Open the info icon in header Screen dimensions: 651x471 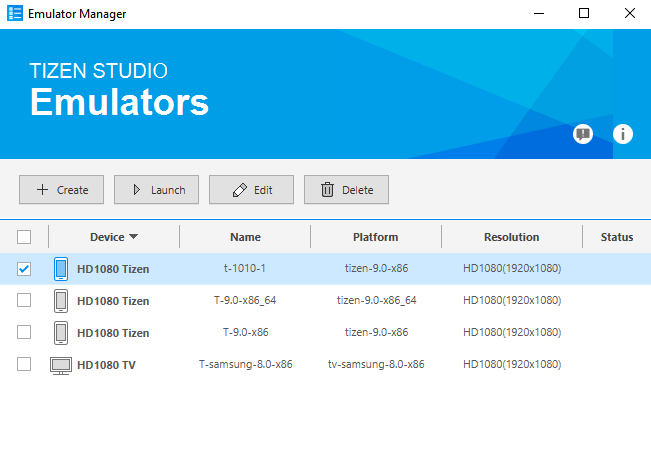623,134
